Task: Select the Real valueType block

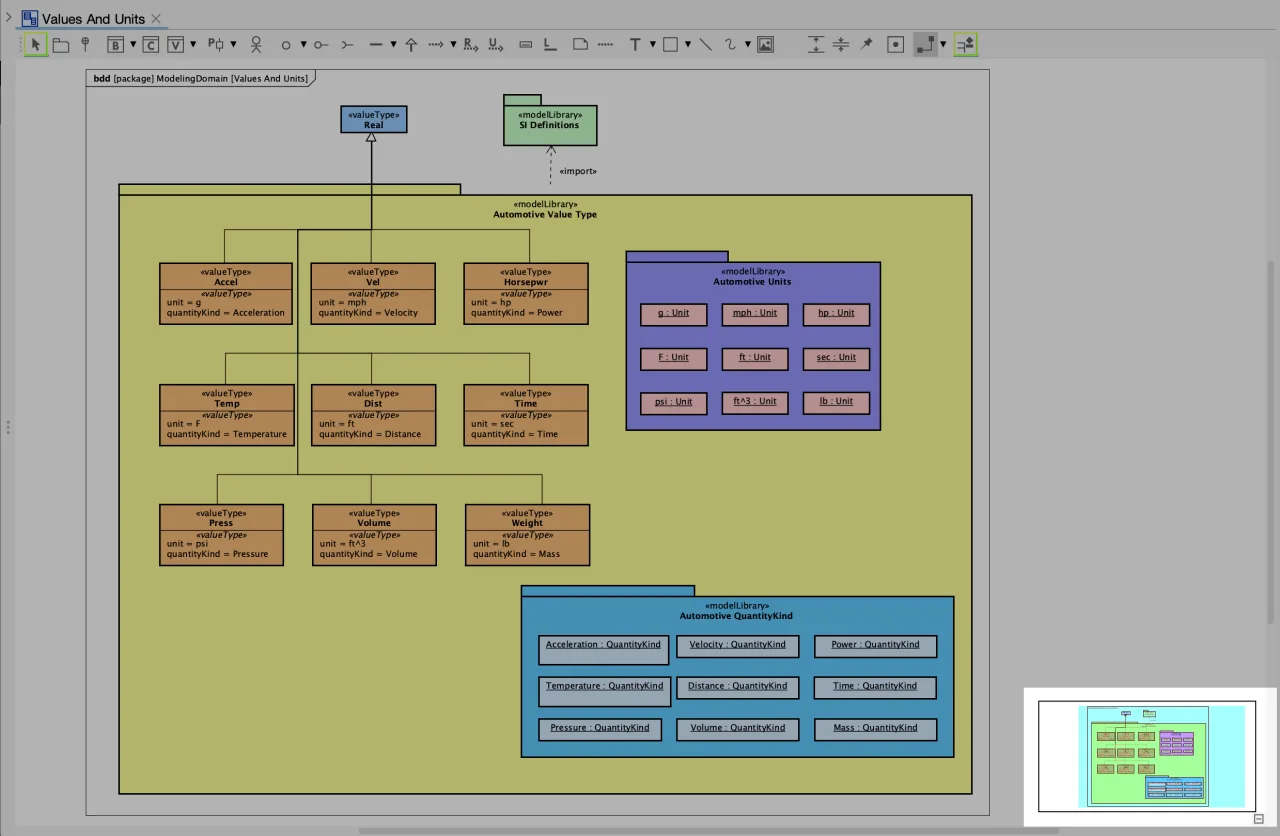Action: click(x=374, y=120)
